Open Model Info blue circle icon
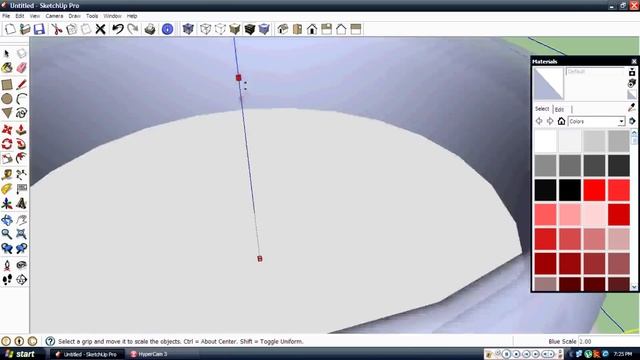This screenshot has width=640, height=360. point(167,29)
